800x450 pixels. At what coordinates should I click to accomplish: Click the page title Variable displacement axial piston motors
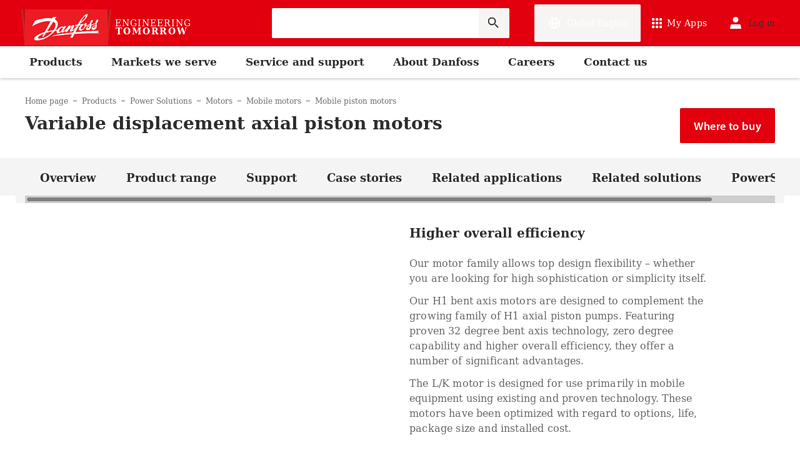point(234,123)
